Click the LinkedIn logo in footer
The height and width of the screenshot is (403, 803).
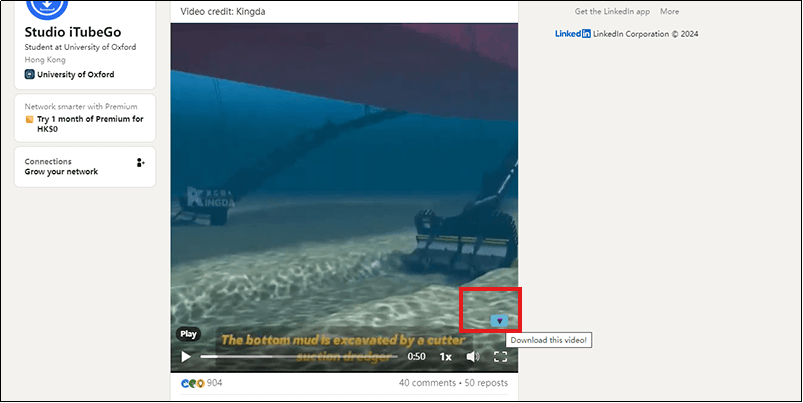(x=573, y=34)
